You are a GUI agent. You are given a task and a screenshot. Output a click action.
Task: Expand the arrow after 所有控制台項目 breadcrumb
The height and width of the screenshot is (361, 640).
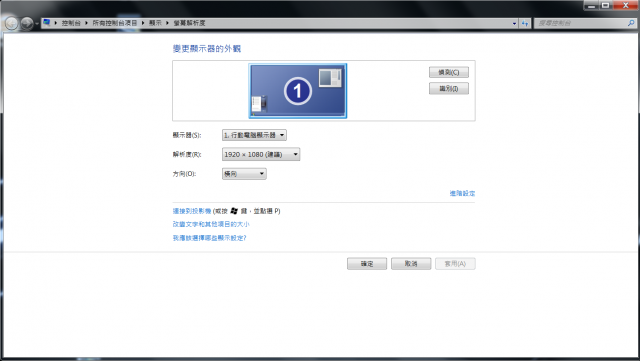[x=143, y=23]
